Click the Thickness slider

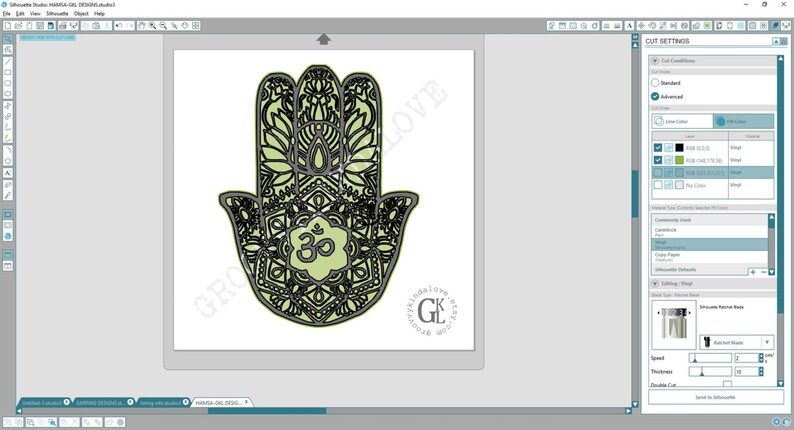coord(710,372)
